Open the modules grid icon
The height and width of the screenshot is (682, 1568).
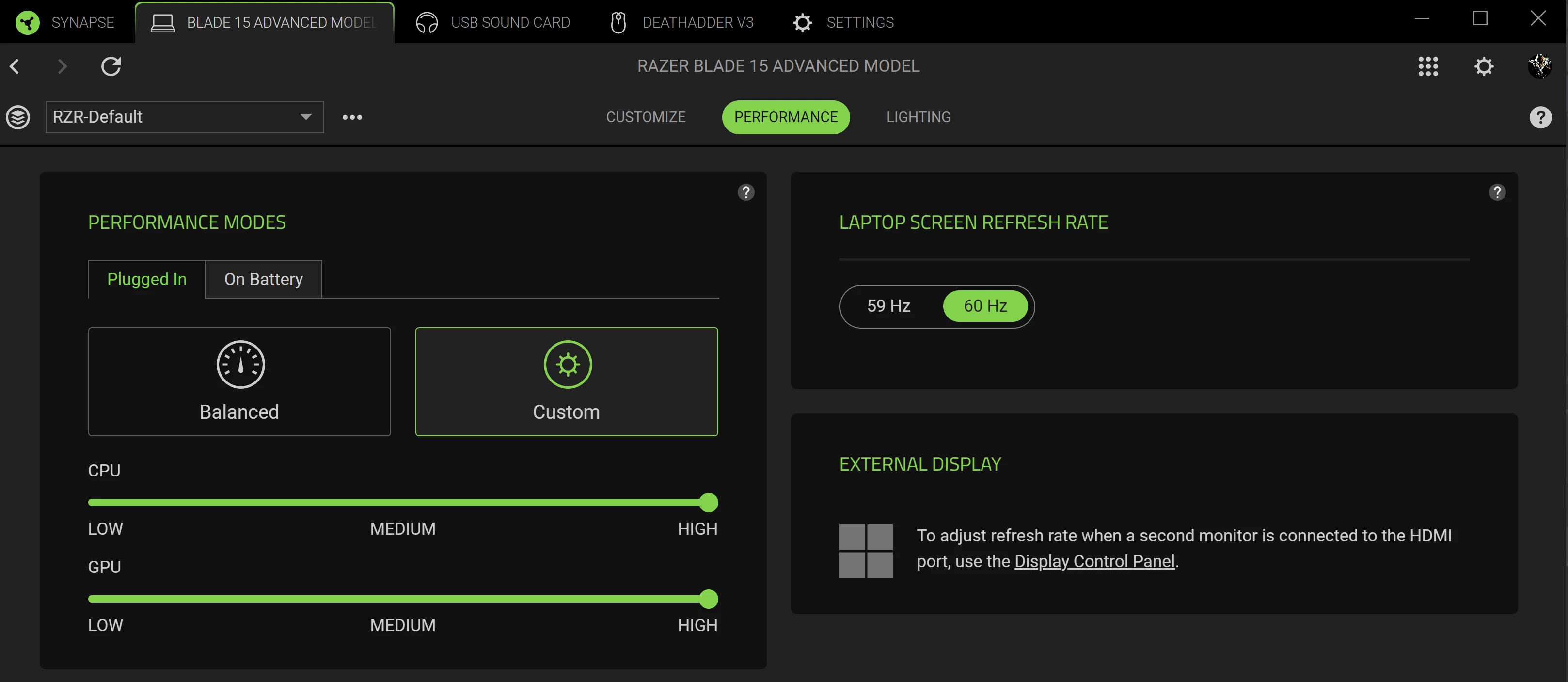tap(1427, 66)
